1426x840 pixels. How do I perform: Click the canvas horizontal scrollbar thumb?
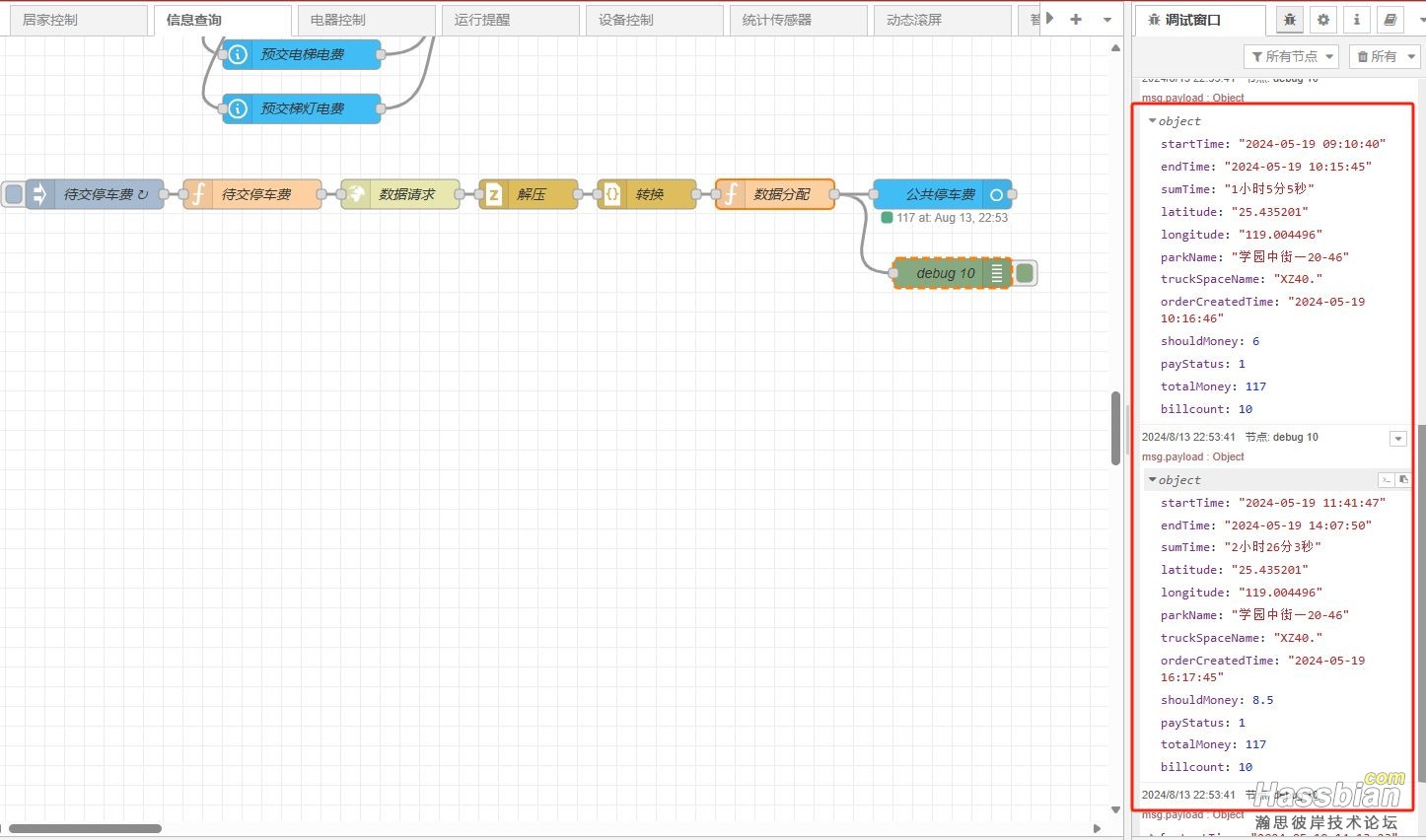85,828
